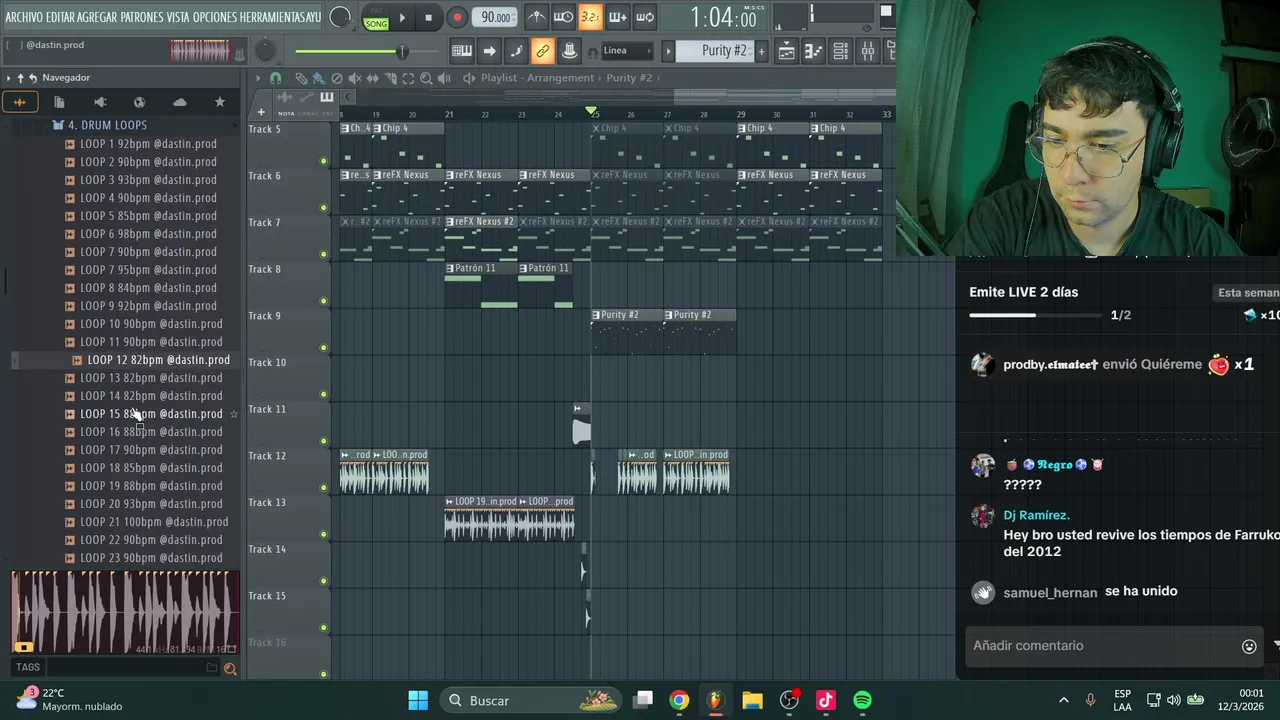Expand Navegador options arrow
The height and width of the screenshot is (720, 1280).
pos(9,78)
